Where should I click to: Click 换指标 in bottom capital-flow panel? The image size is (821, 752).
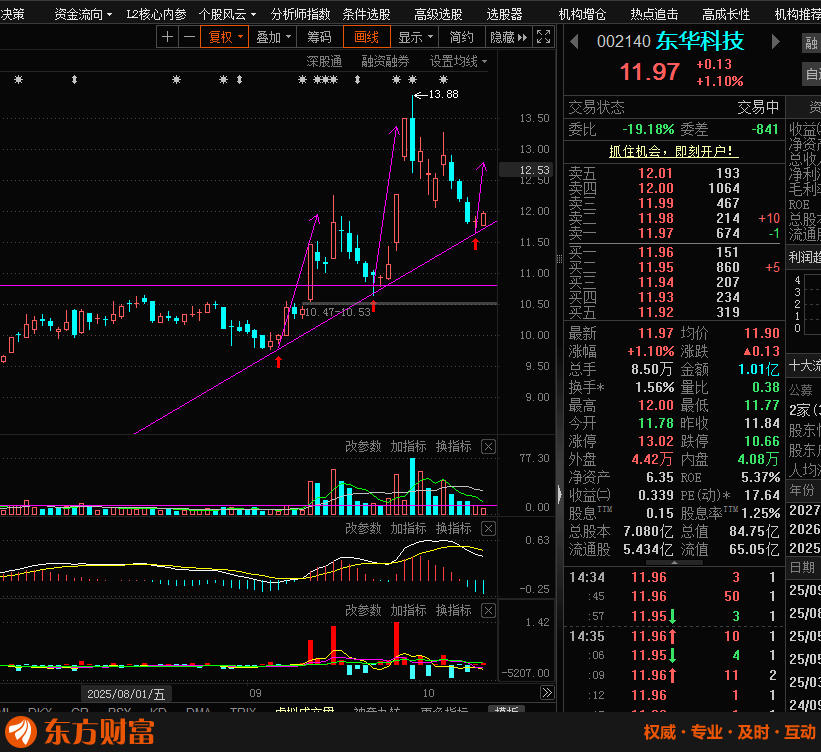(453, 611)
